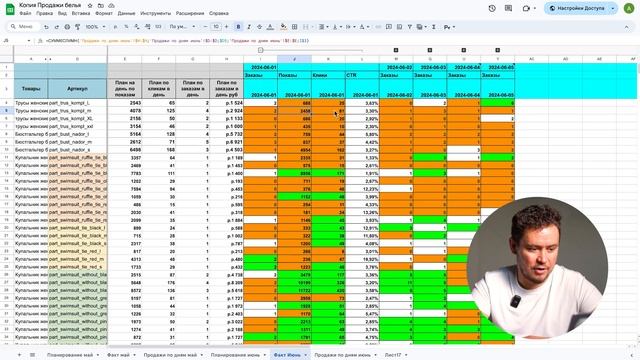Image resolution: width=640 pixels, height=360 pixels.
Task: Insert a comment from toolbar
Action: tap(389, 27)
